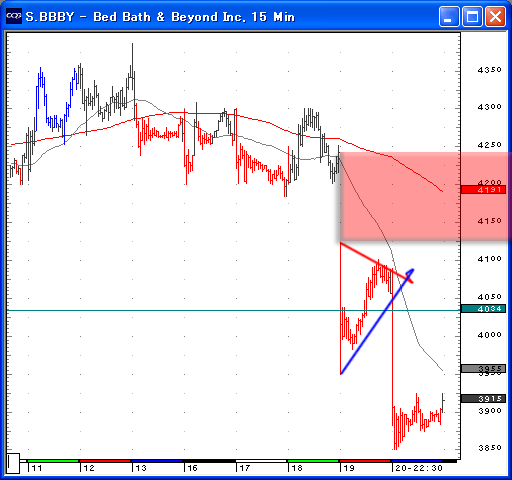The height and width of the screenshot is (480, 512).
Task: Minimize the S.BBBY chart window
Action: click(449, 16)
